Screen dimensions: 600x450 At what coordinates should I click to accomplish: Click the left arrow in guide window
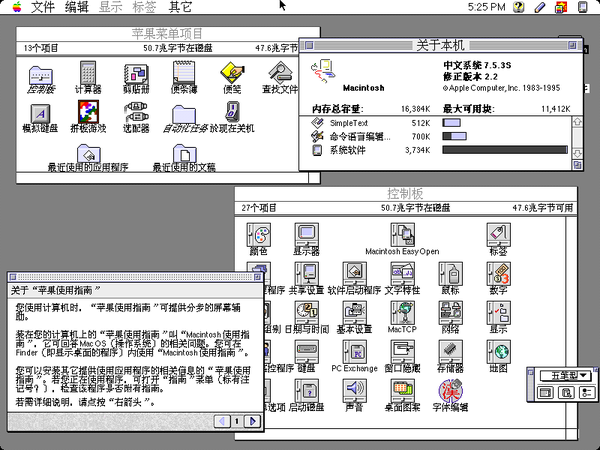(222, 421)
